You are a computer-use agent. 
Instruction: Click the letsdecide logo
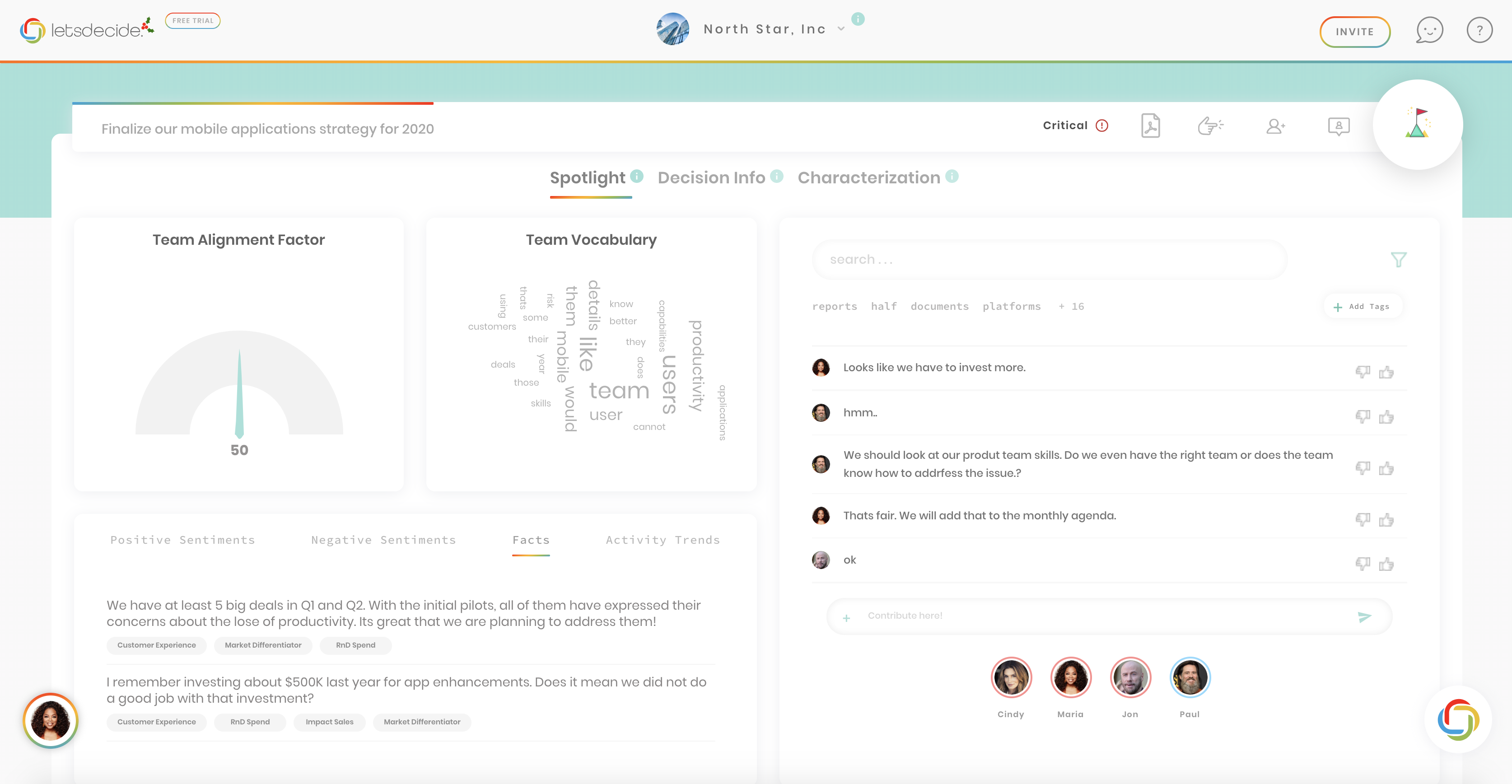point(87,29)
